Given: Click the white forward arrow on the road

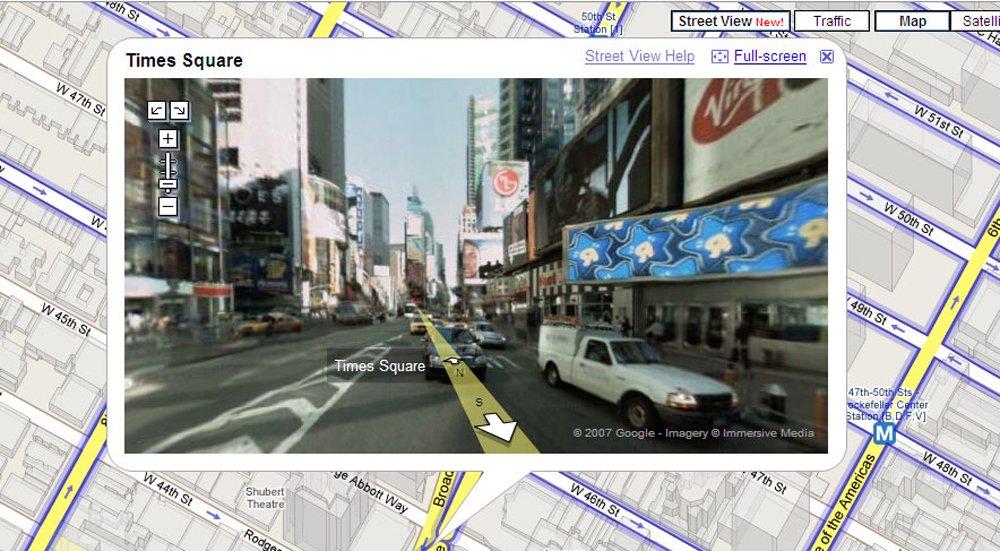Looking at the screenshot, I should pyautogui.click(x=497, y=427).
